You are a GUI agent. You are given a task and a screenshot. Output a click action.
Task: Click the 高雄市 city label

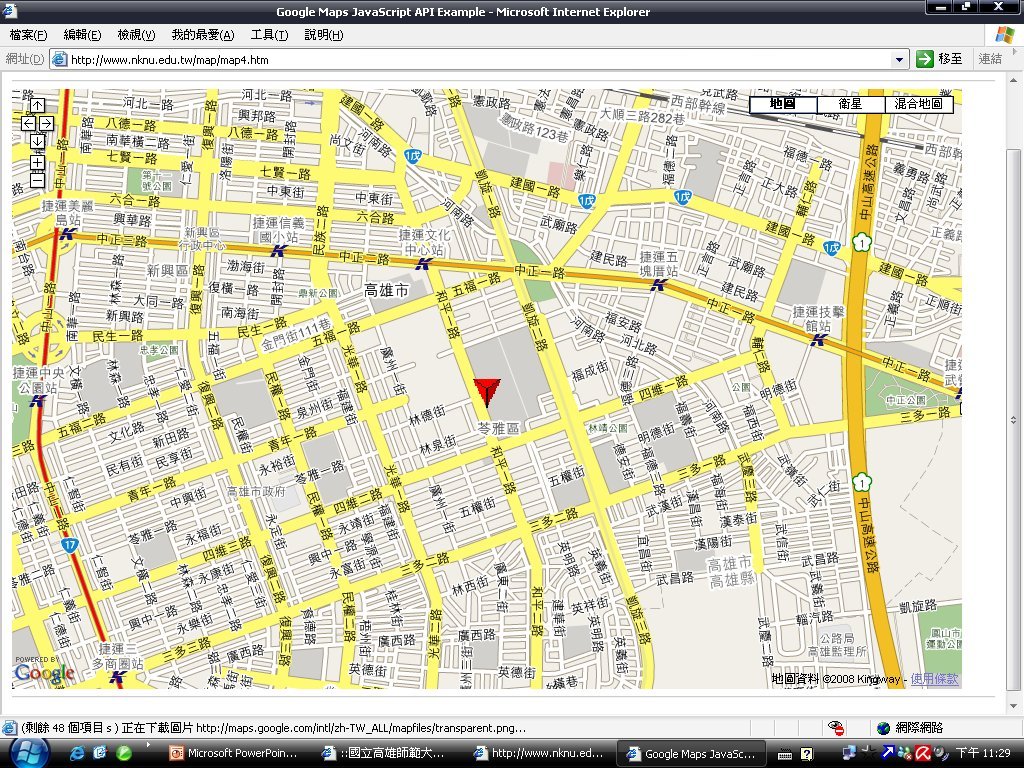point(386,291)
